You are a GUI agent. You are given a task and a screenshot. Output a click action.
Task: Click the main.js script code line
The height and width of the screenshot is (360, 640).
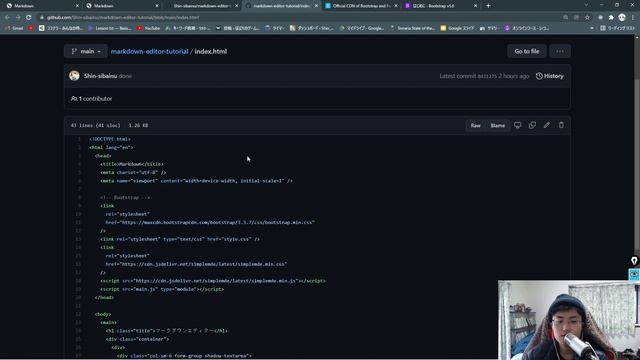click(162, 289)
